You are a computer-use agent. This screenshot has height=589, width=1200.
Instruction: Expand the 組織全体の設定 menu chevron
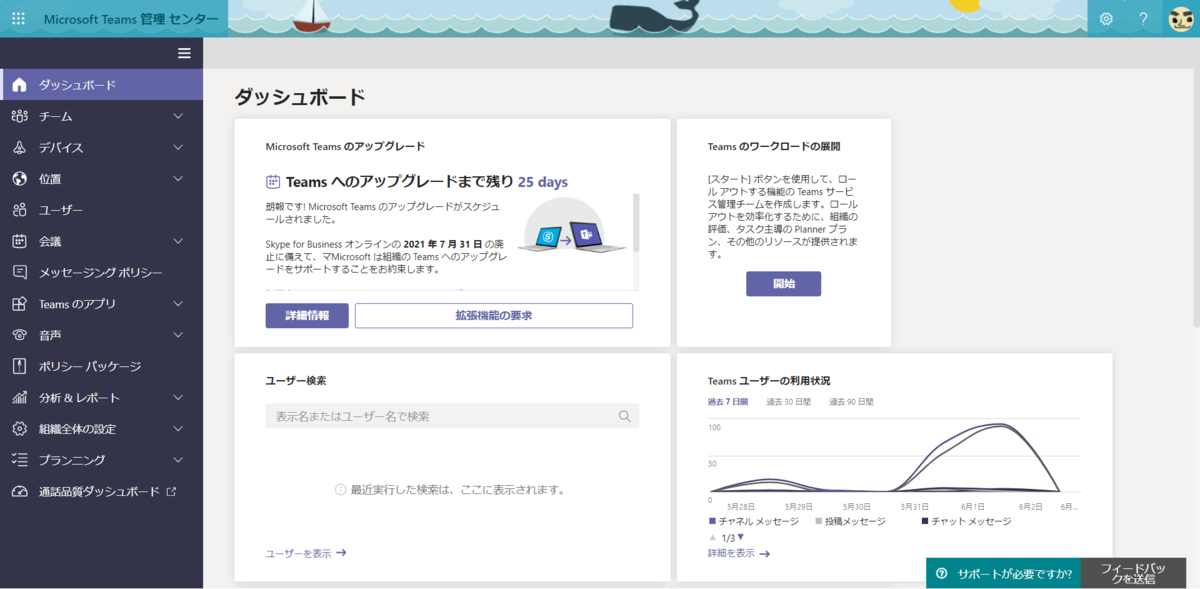(x=178, y=429)
